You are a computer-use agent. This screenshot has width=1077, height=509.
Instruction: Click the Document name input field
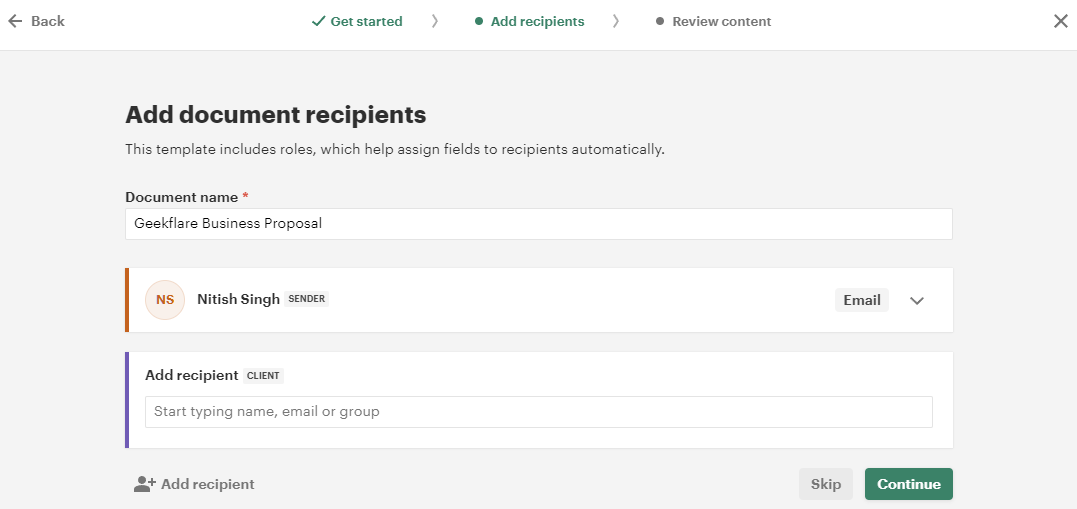point(538,224)
